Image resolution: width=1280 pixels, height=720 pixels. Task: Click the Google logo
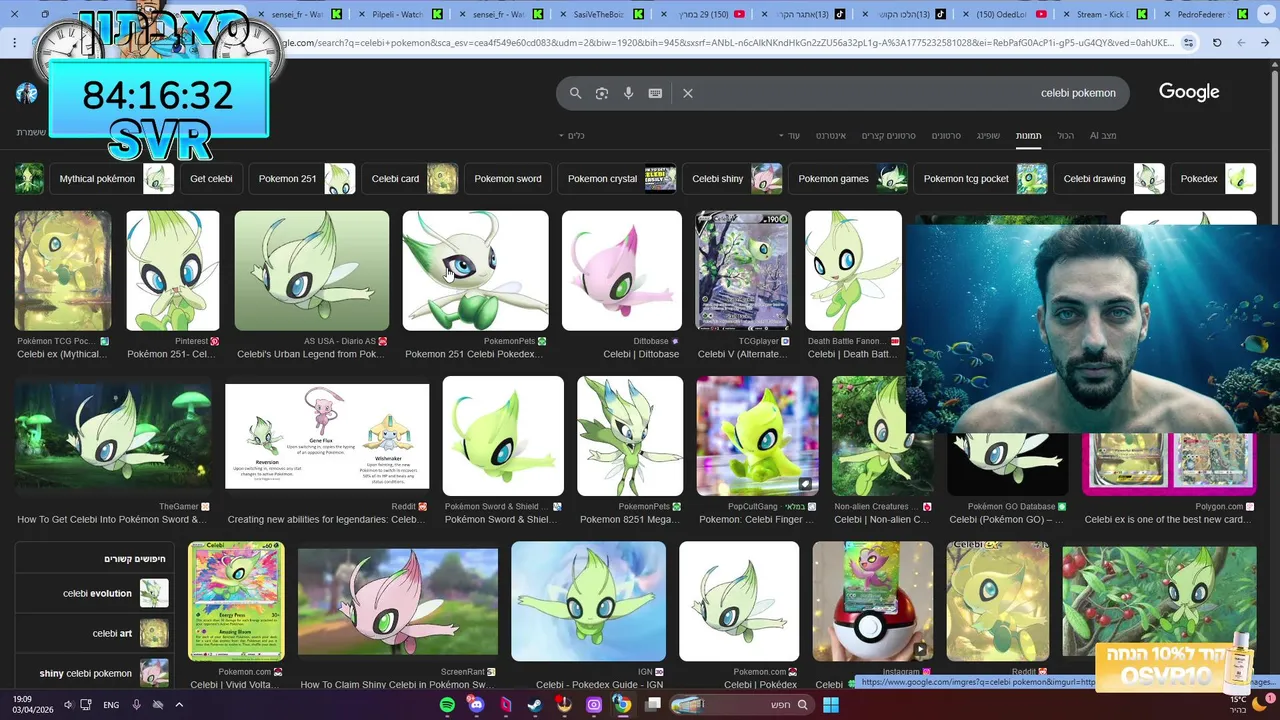coord(1189,92)
